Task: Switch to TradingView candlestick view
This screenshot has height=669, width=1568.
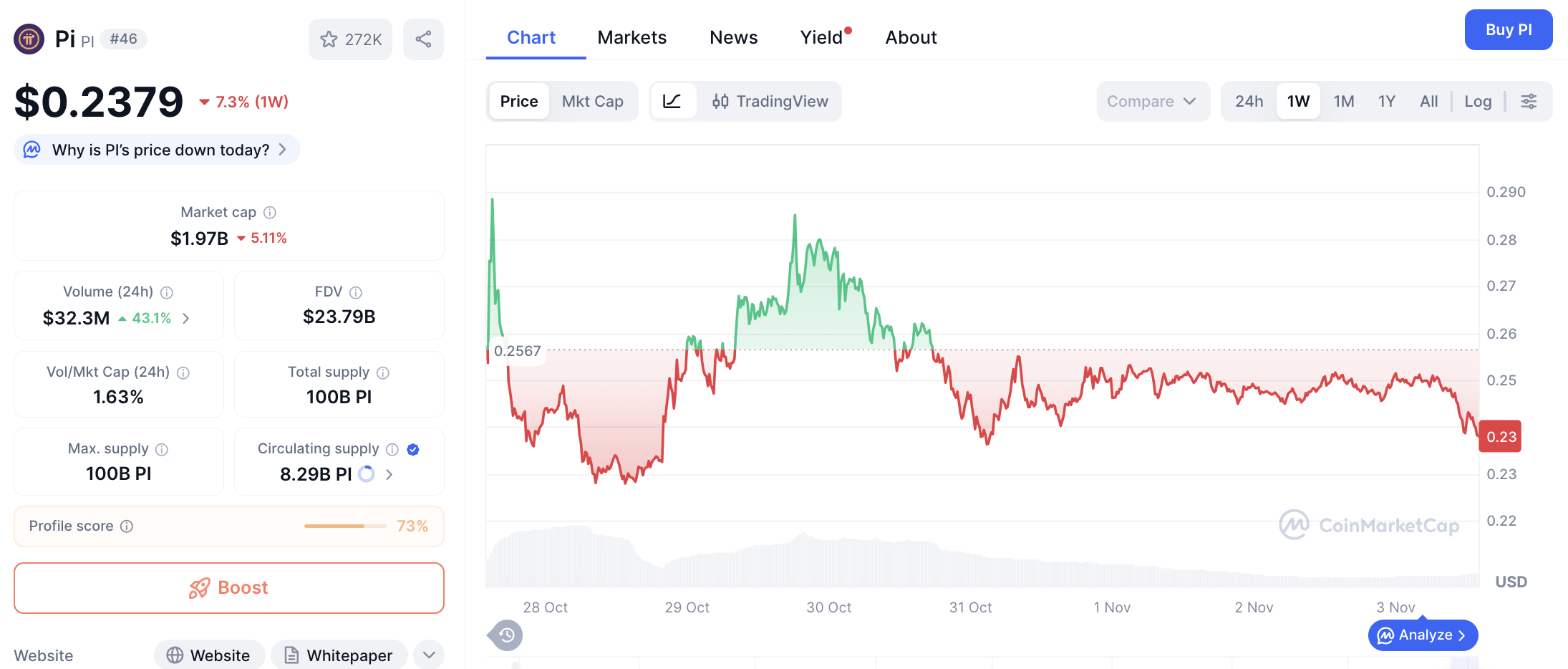Action: click(771, 101)
